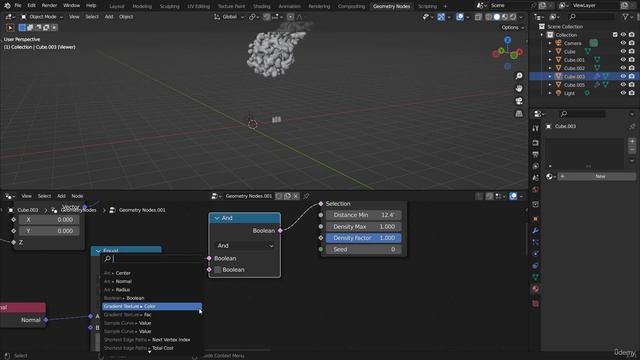This screenshot has width=640, height=360.
Task: Select the tweak select tool icon
Action: point(10,28)
